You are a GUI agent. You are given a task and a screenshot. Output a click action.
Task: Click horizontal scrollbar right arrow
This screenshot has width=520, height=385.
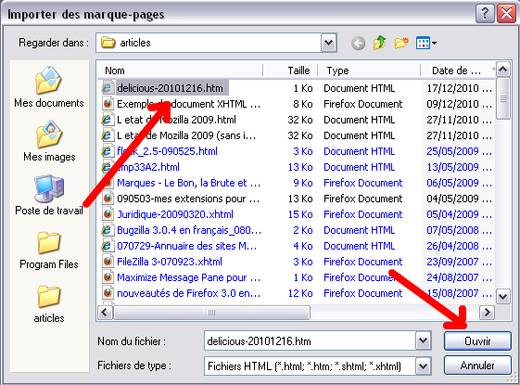[487, 312]
